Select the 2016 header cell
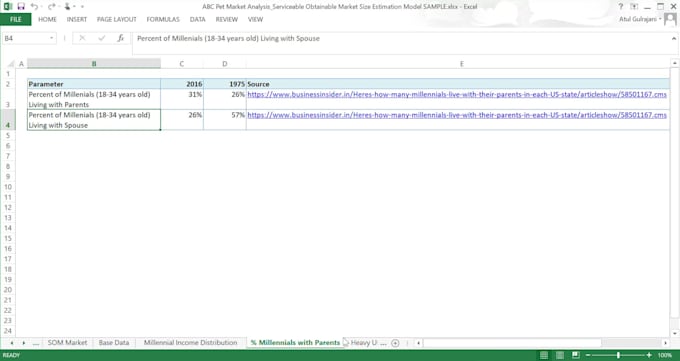Image resolution: width=680 pixels, height=361 pixels. click(x=182, y=84)
